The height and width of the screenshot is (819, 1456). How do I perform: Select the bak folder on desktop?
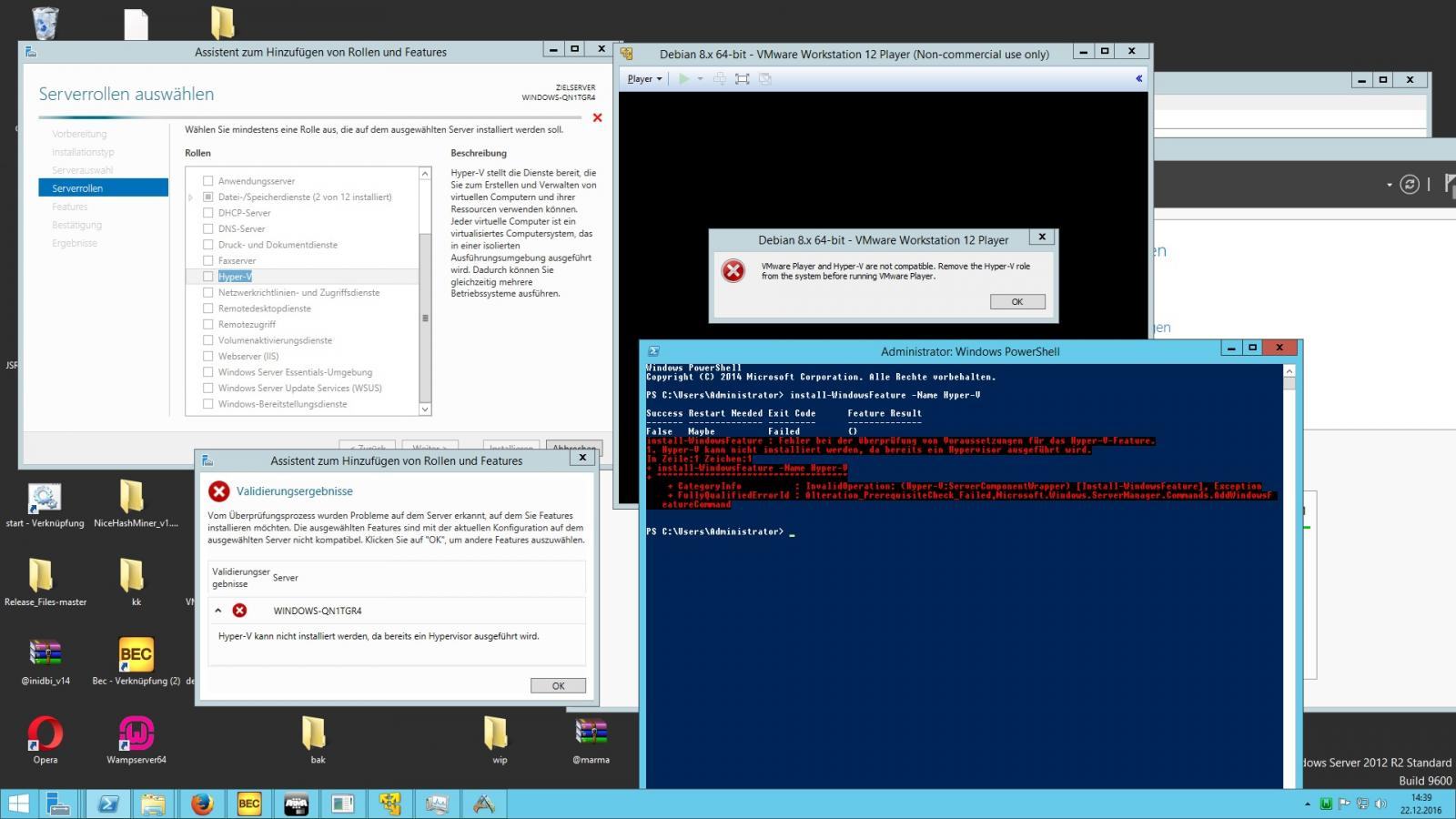coord(314,733)
